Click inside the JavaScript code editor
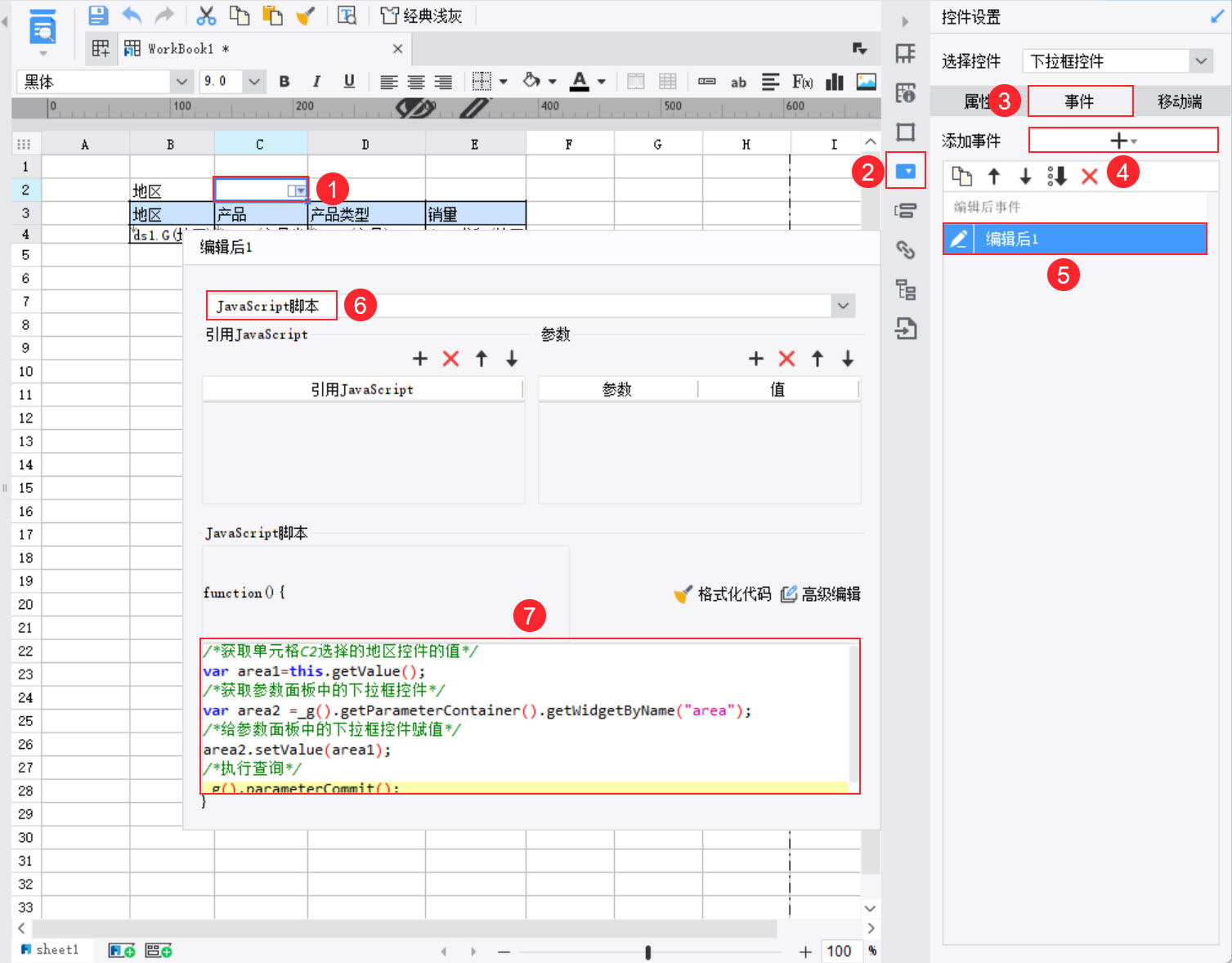 [530, 716]
